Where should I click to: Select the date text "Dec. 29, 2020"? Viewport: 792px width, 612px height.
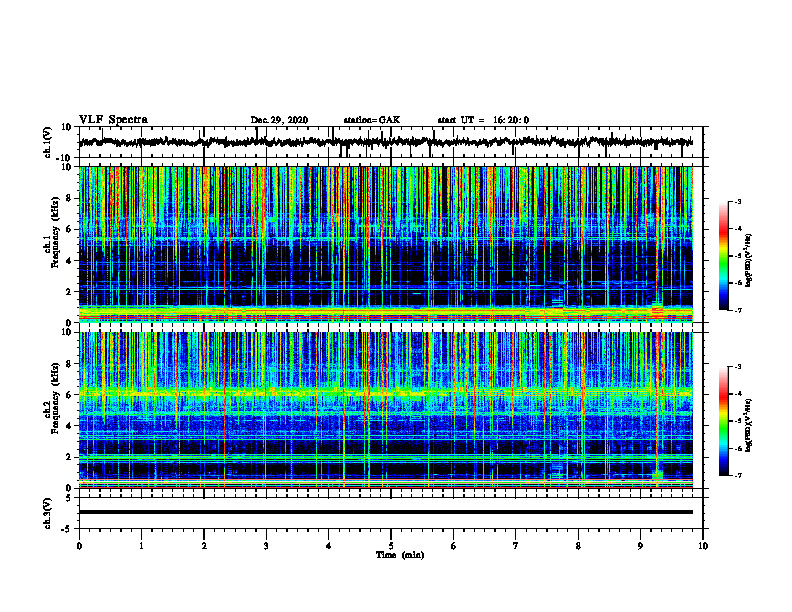[x=279, y=120]
